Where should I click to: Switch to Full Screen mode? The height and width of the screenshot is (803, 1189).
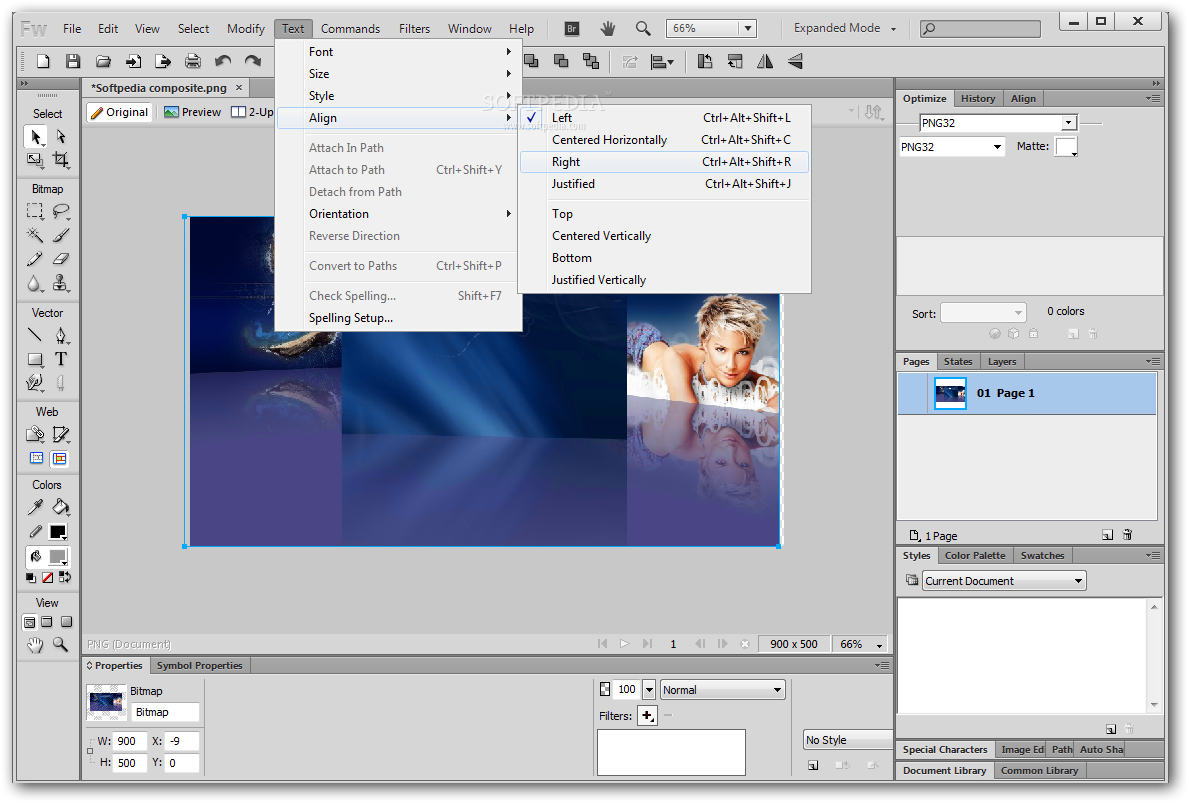66,622
